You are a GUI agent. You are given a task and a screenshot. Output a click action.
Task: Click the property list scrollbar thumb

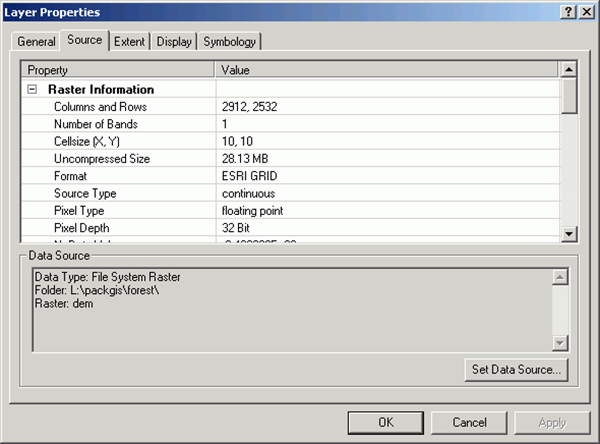click(x=569, y=97)
